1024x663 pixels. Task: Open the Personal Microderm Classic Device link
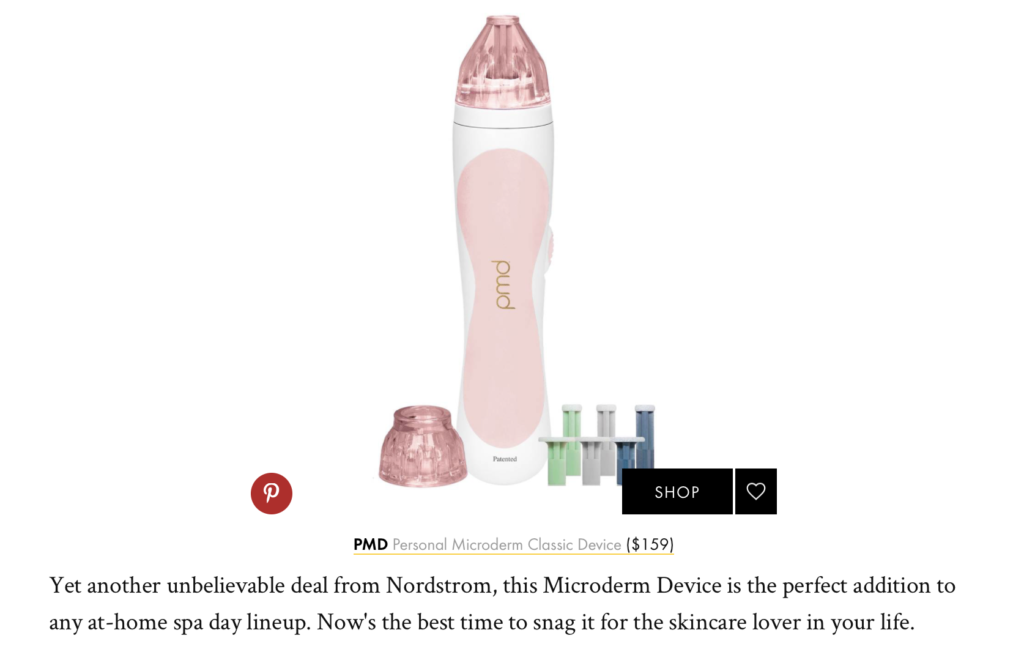tap(507, 544)
